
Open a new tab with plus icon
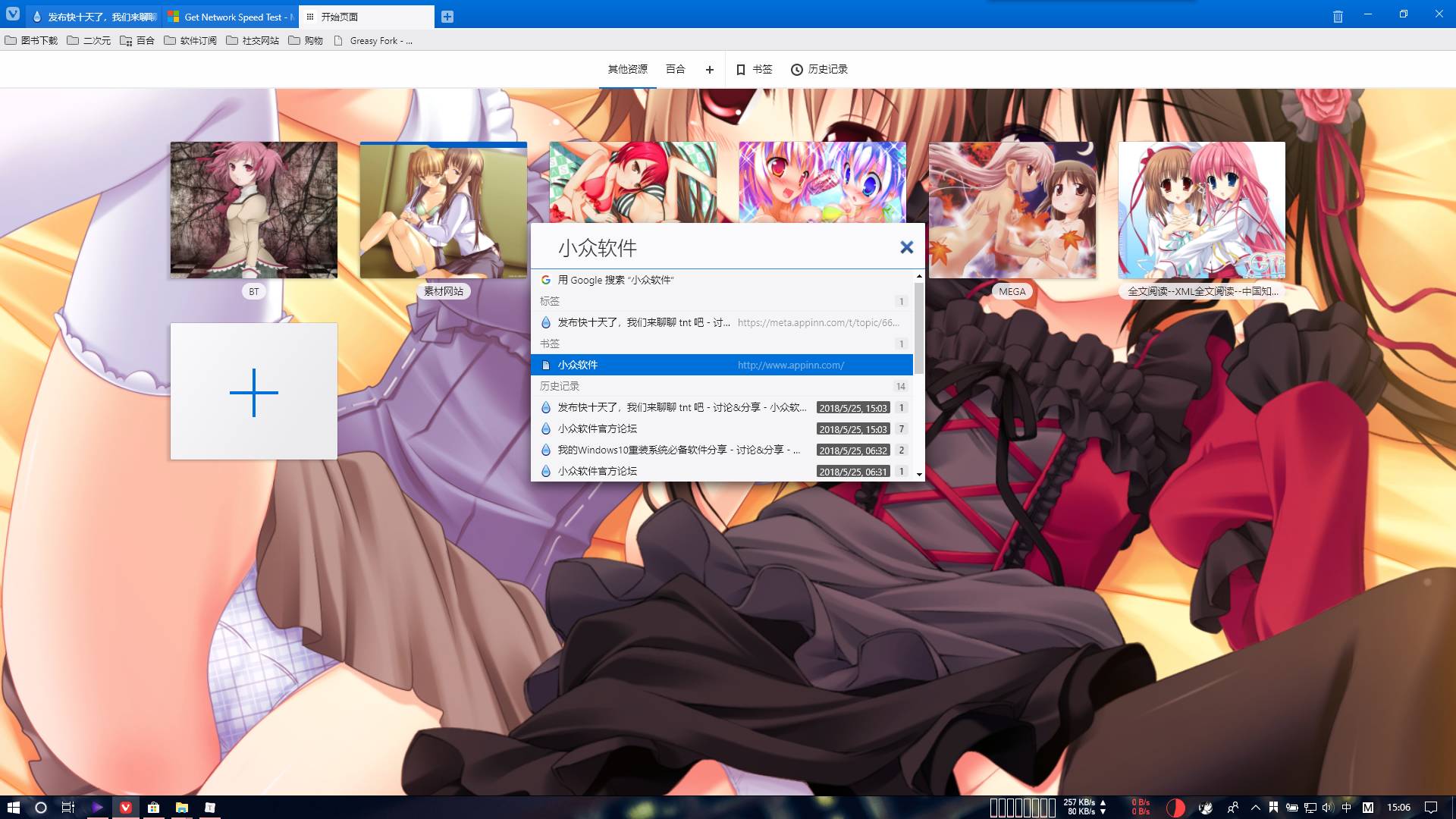[447, 17]
